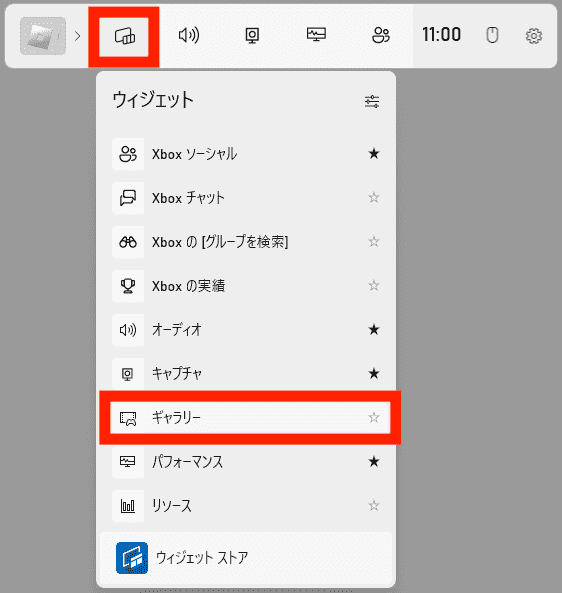Open ギャラリー widget
562x593 pixels.
coord(250,418)
